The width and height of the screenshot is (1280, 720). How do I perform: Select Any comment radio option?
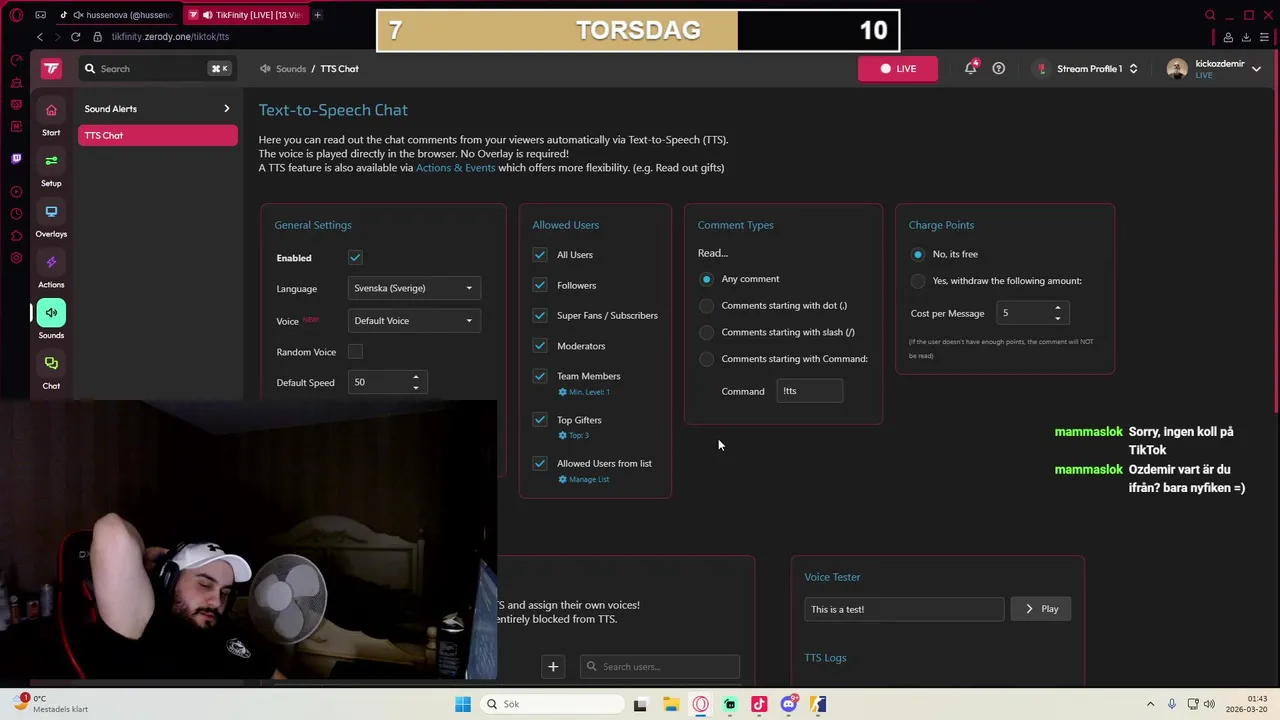point(707,279)
